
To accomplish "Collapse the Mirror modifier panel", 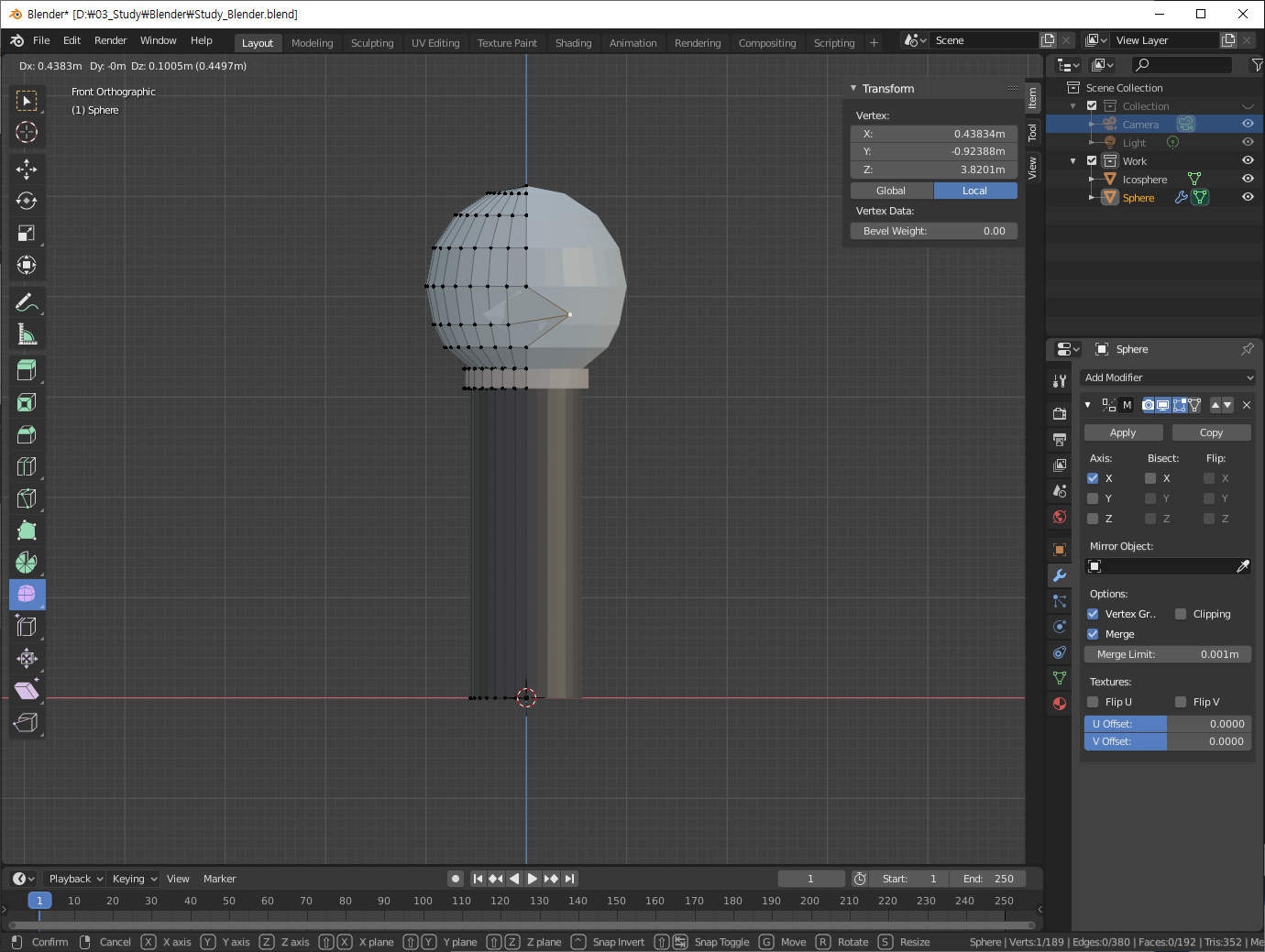I will [1088, 405].
